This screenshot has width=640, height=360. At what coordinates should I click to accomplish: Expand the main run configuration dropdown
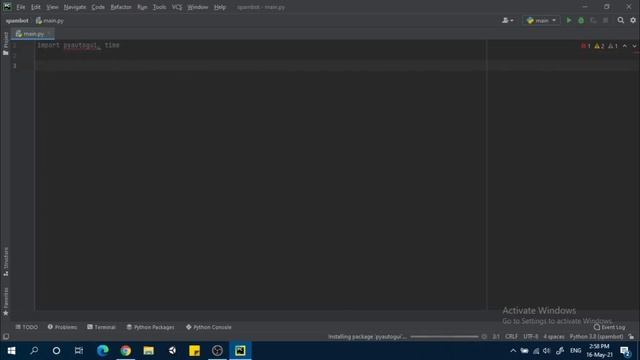541,20
